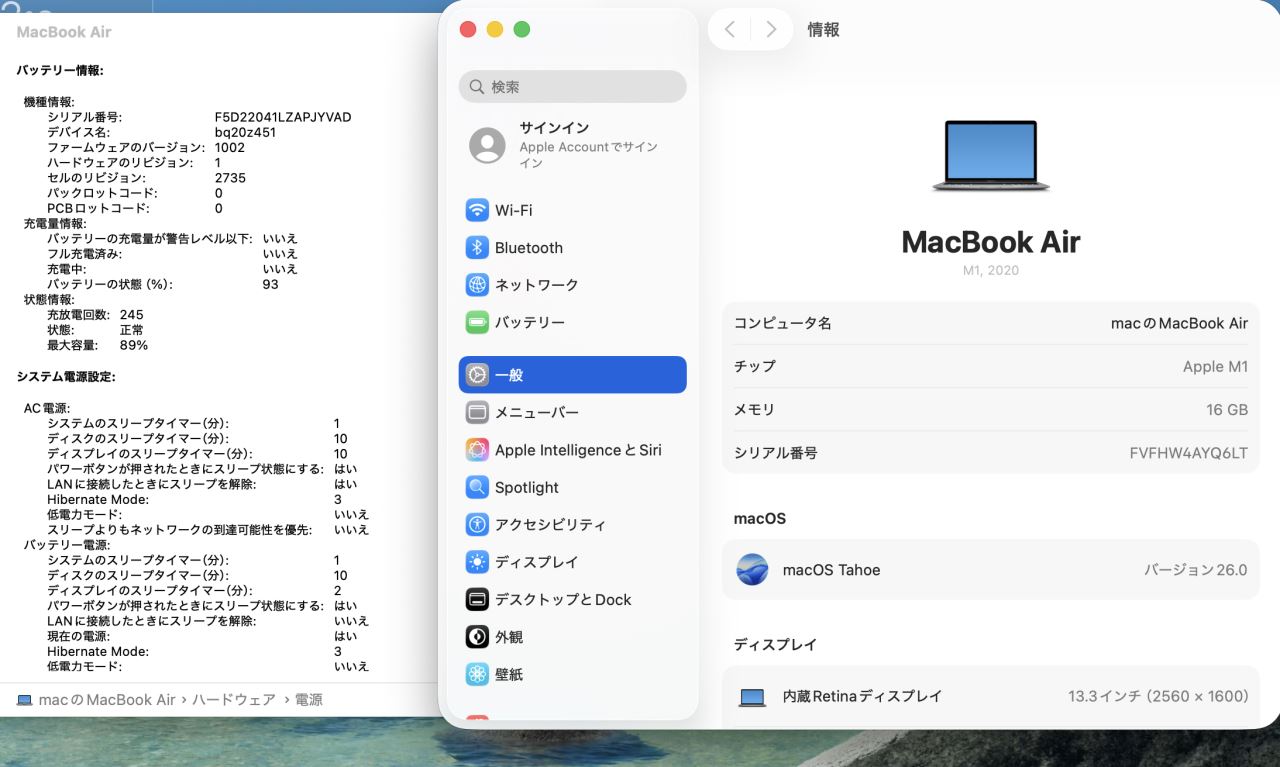Click the macOS Tahoe version row
Viewport: 1280px width, 767px height.
[x=990, y=570]
